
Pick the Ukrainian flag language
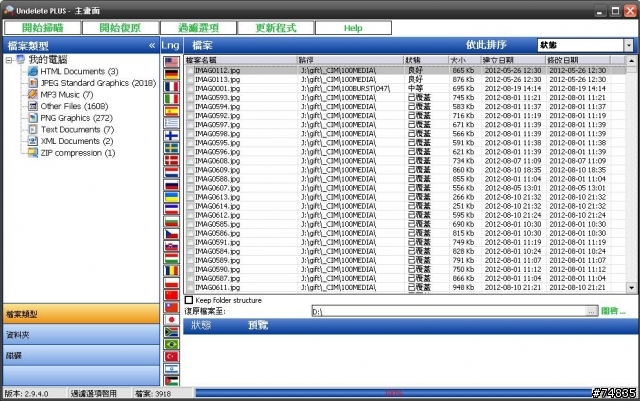pos(171,197)
